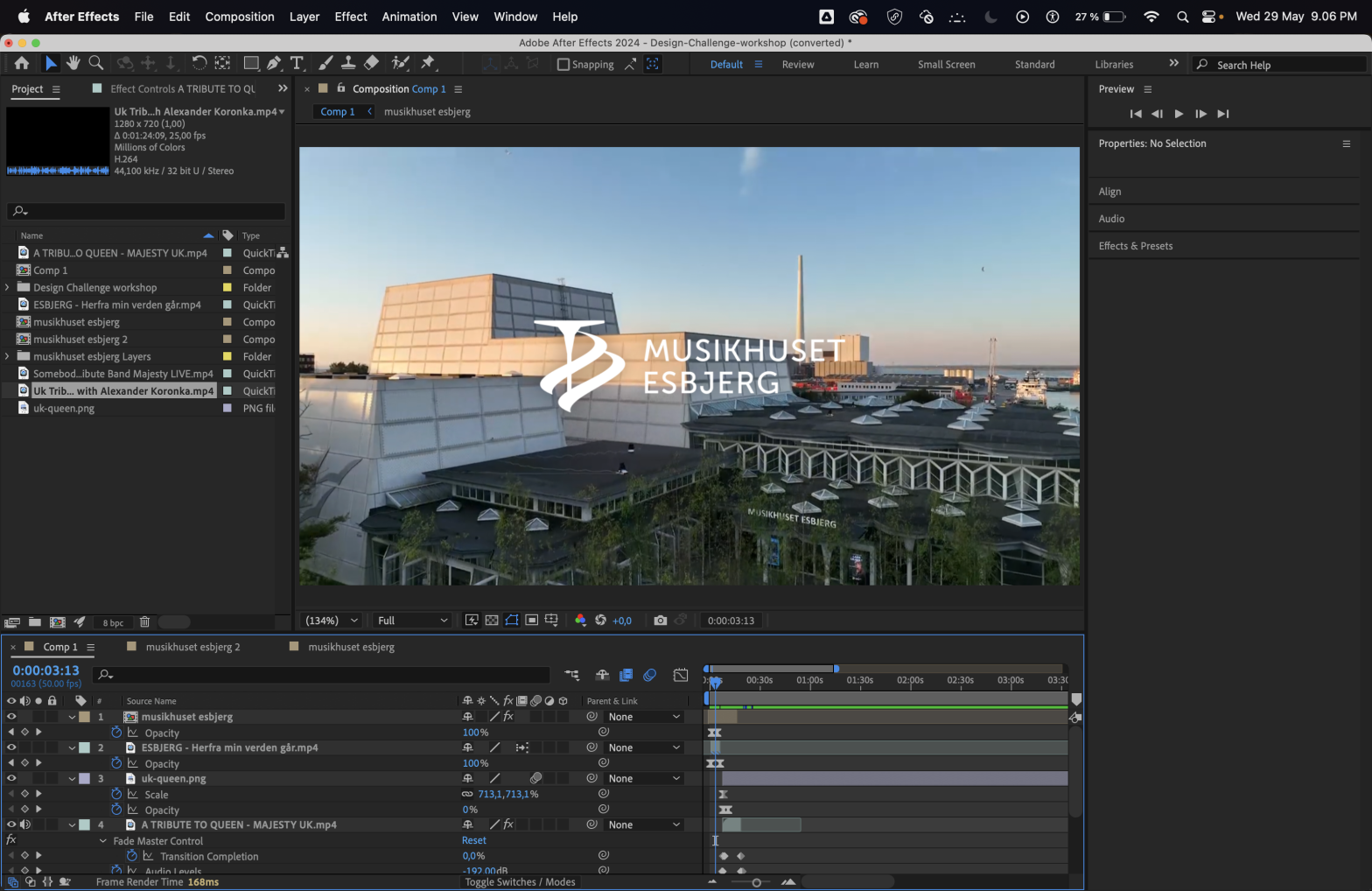Screen dimensions: 1372x891
Task: Hide A TRIBUTE TO QUEEN video layer
Action: [11, 824]
